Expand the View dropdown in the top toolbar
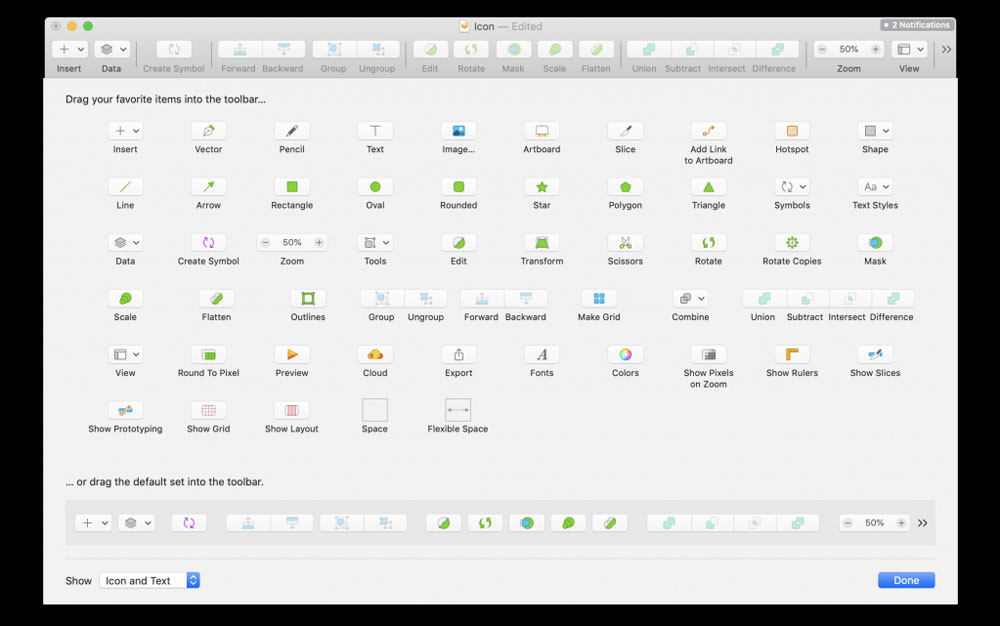1000x626 pixels. [x=909, y=49]
